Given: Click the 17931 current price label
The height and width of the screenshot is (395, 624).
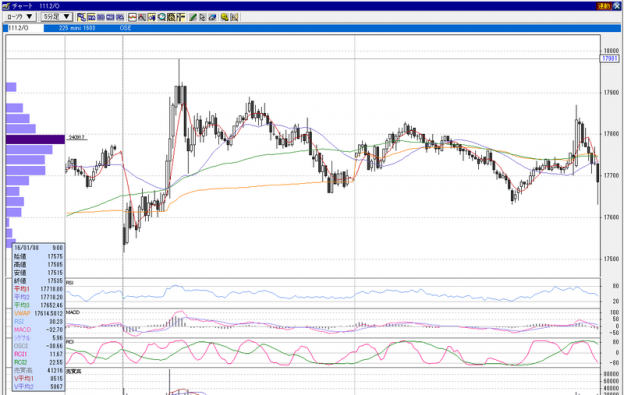Looking at the screenshot, I should 609,58.
